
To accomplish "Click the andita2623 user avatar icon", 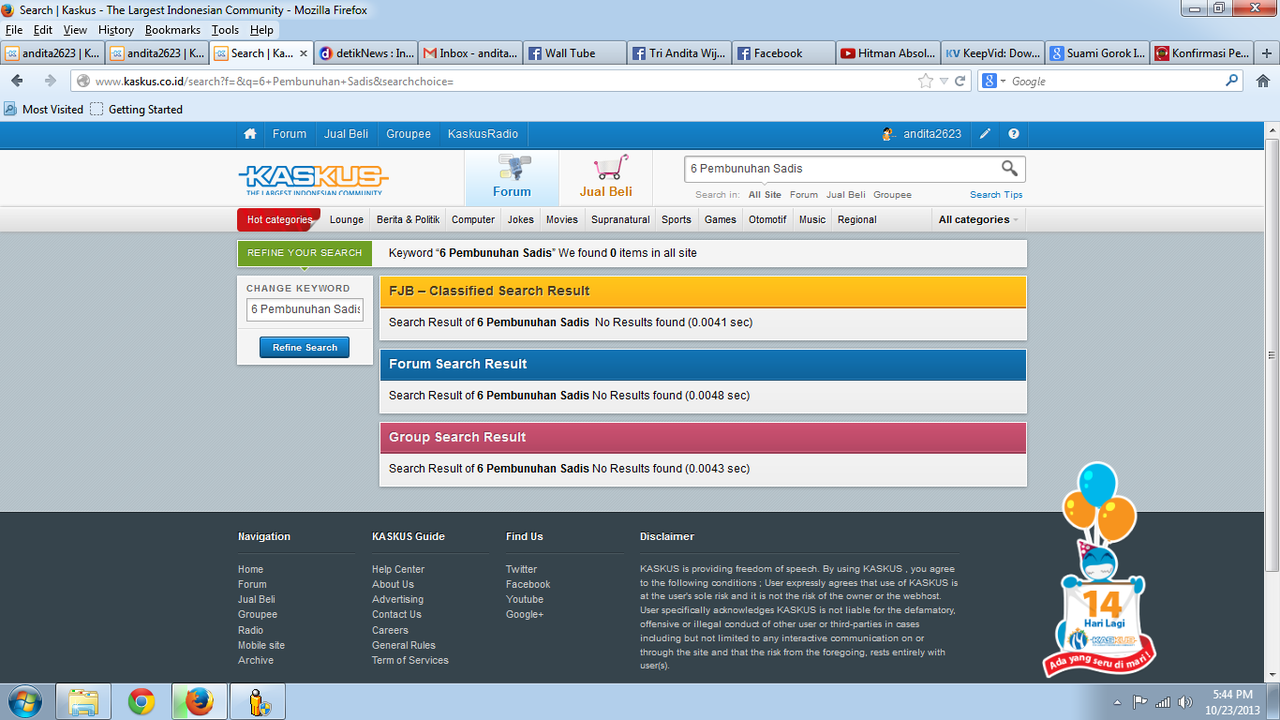I will 887,134.
